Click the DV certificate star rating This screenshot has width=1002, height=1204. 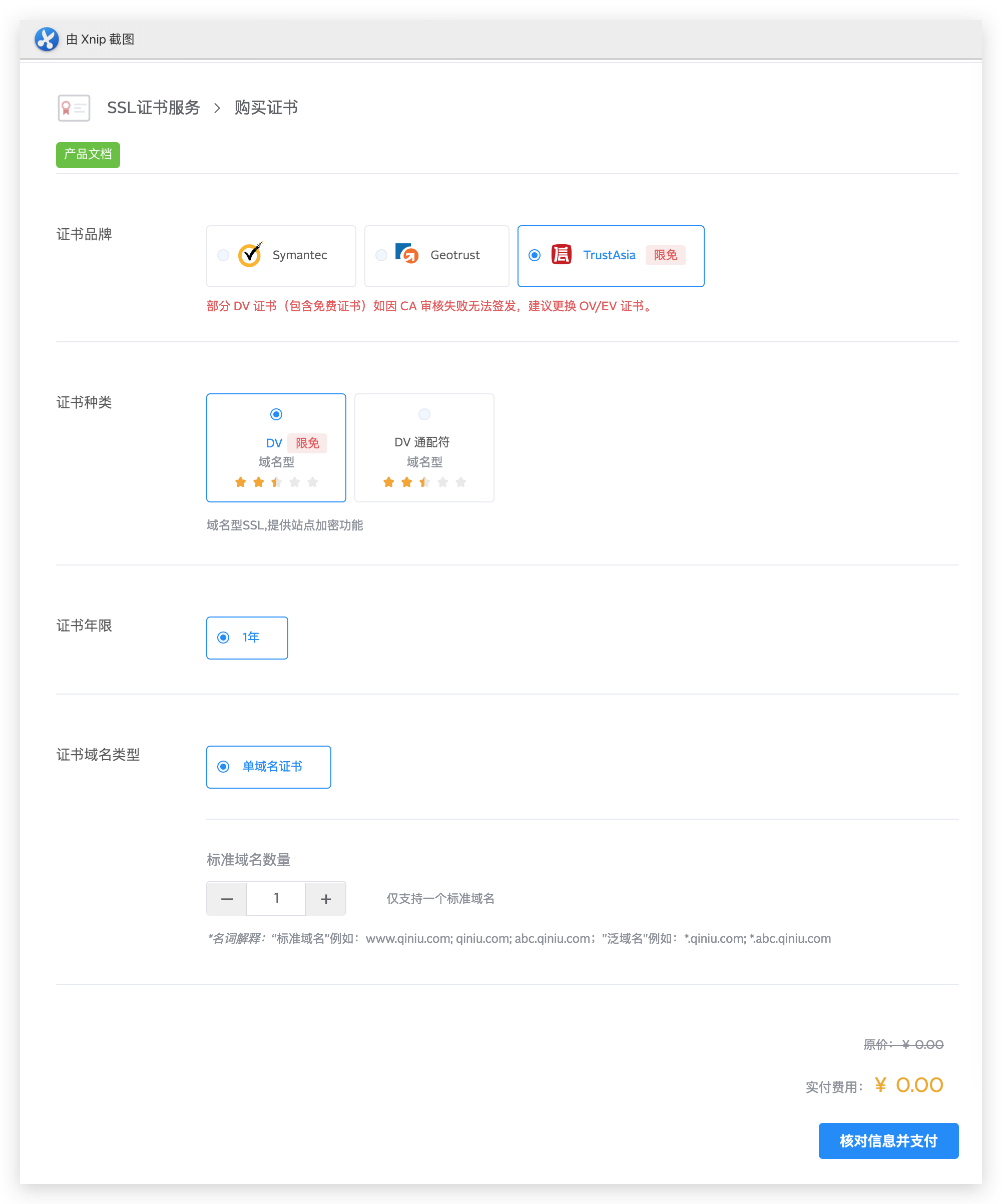(276, 482)
